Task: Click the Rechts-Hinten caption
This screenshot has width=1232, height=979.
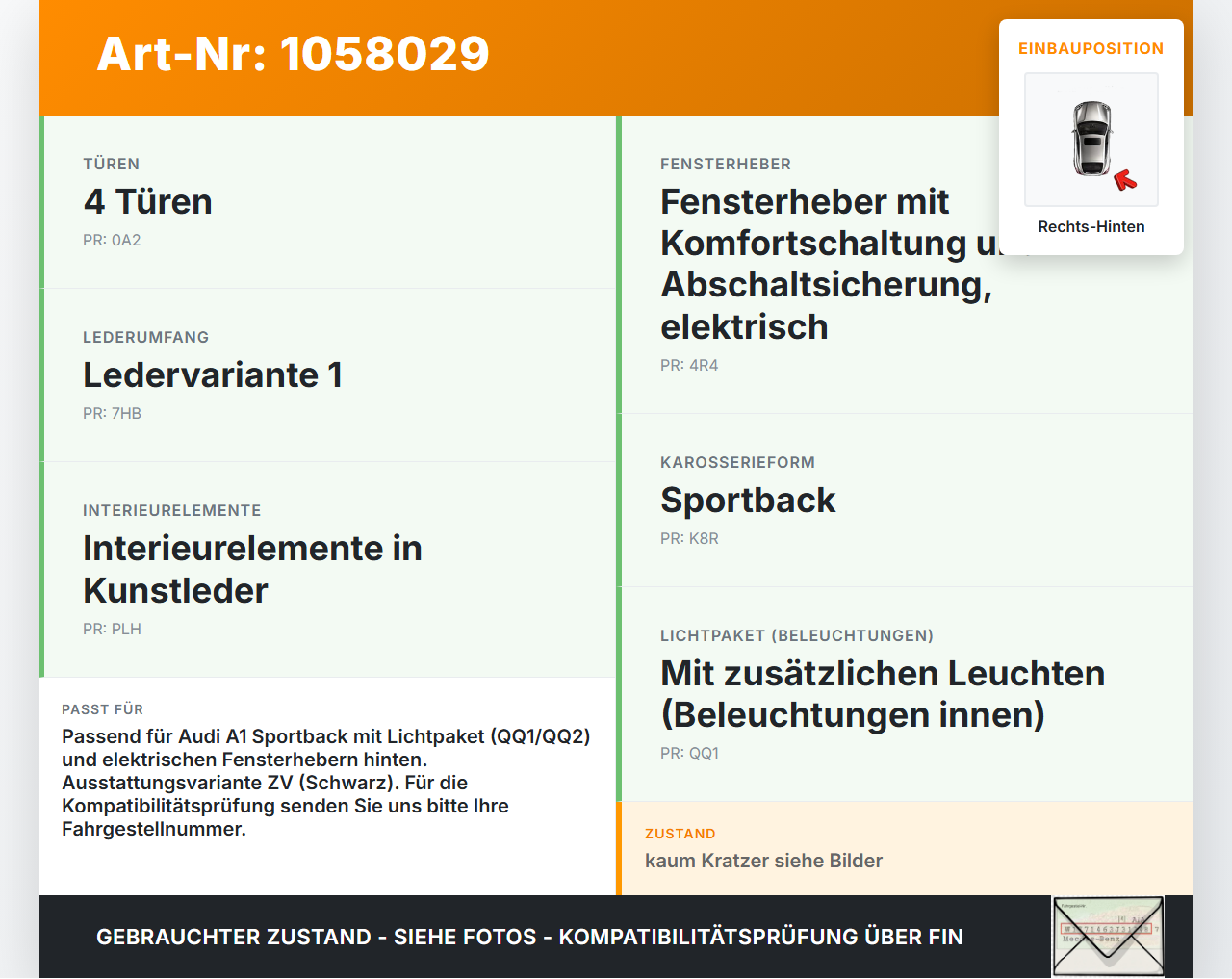Action: 1091,226
